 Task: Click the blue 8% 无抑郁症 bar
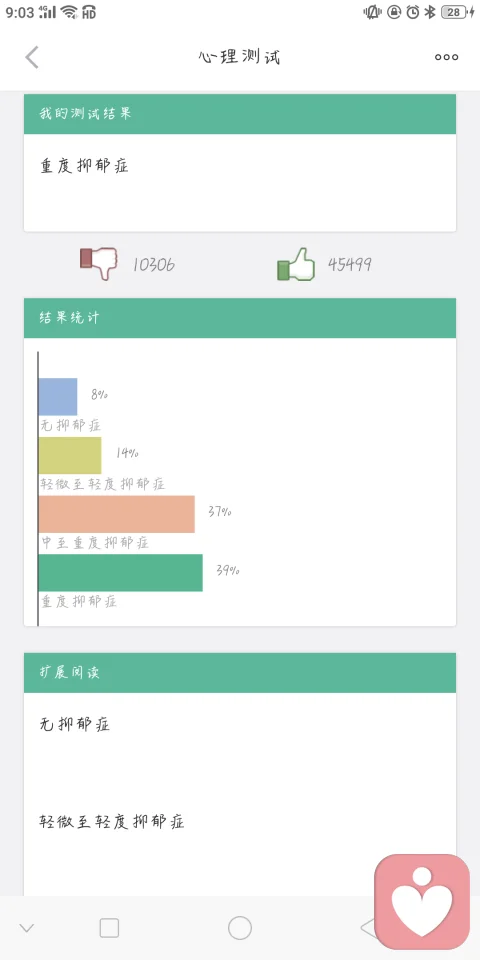[58, 397]
